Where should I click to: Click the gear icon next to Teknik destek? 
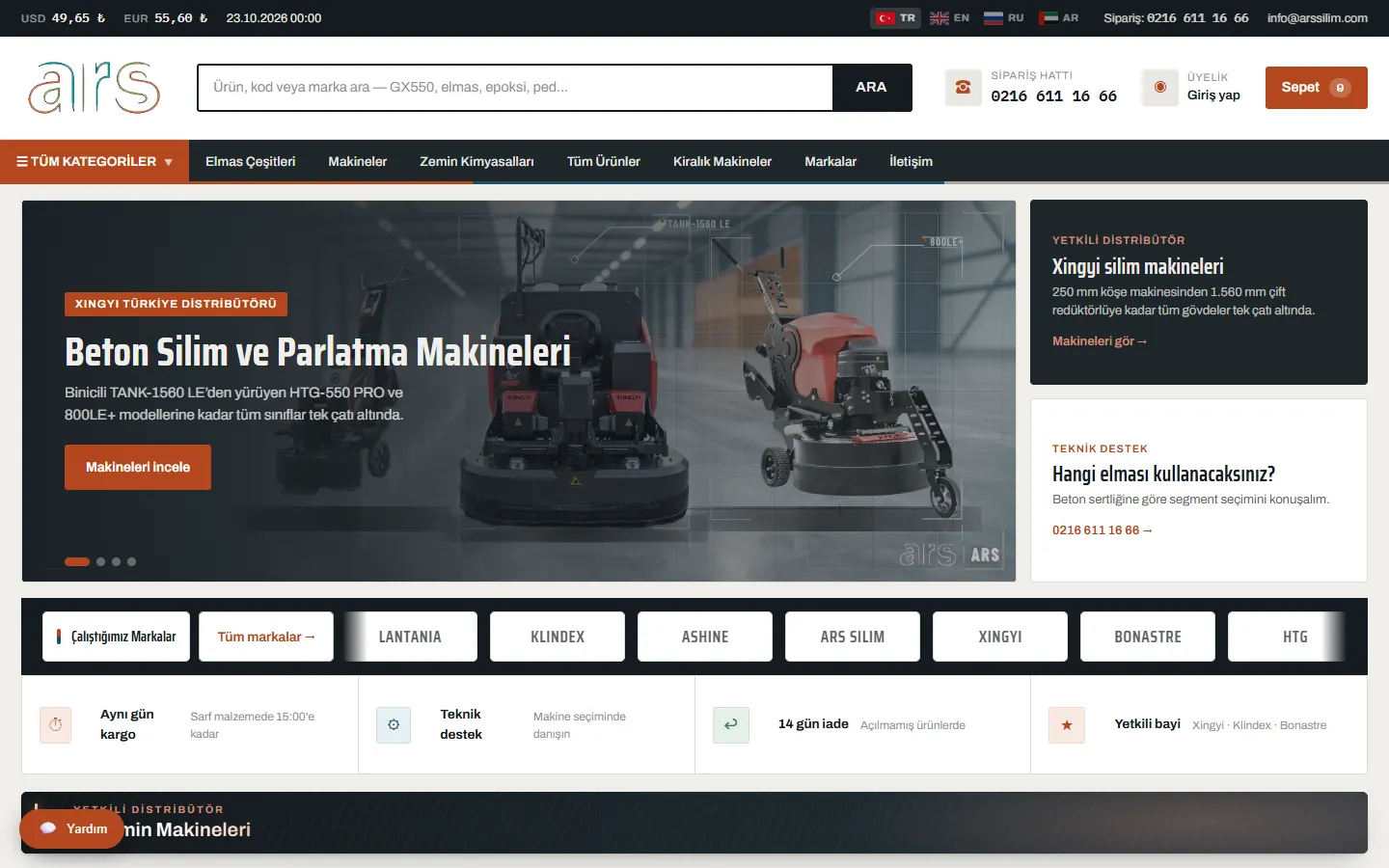394,724
